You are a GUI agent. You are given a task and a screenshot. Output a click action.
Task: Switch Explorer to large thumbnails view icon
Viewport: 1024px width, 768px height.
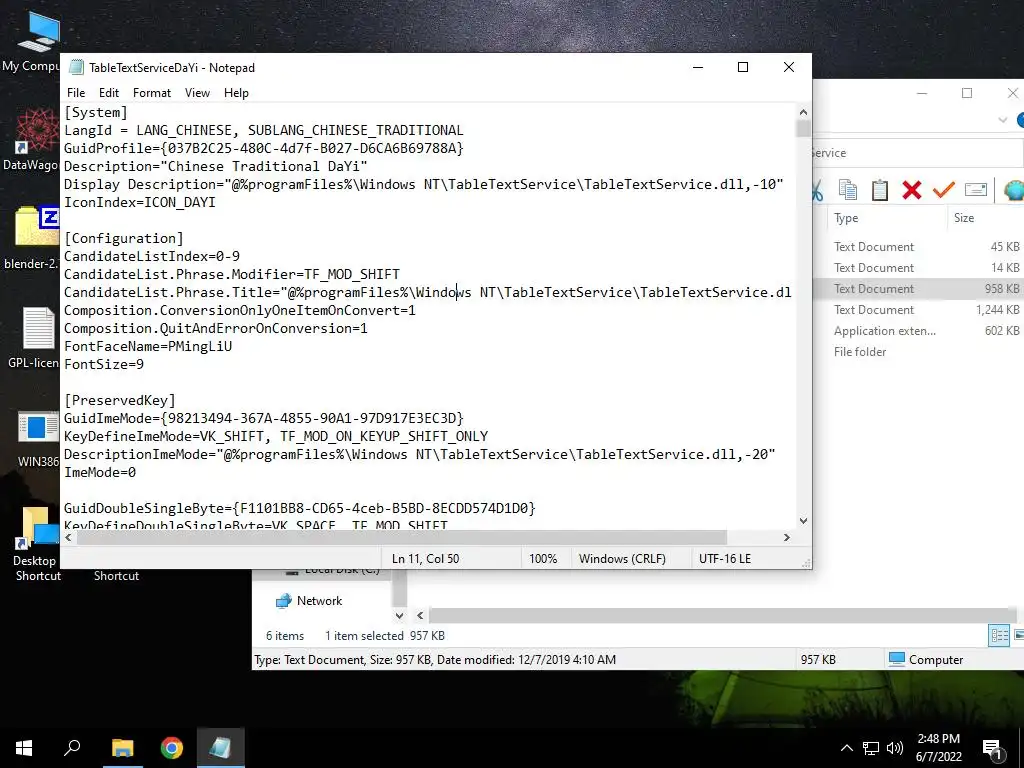tap(1018, 635)
